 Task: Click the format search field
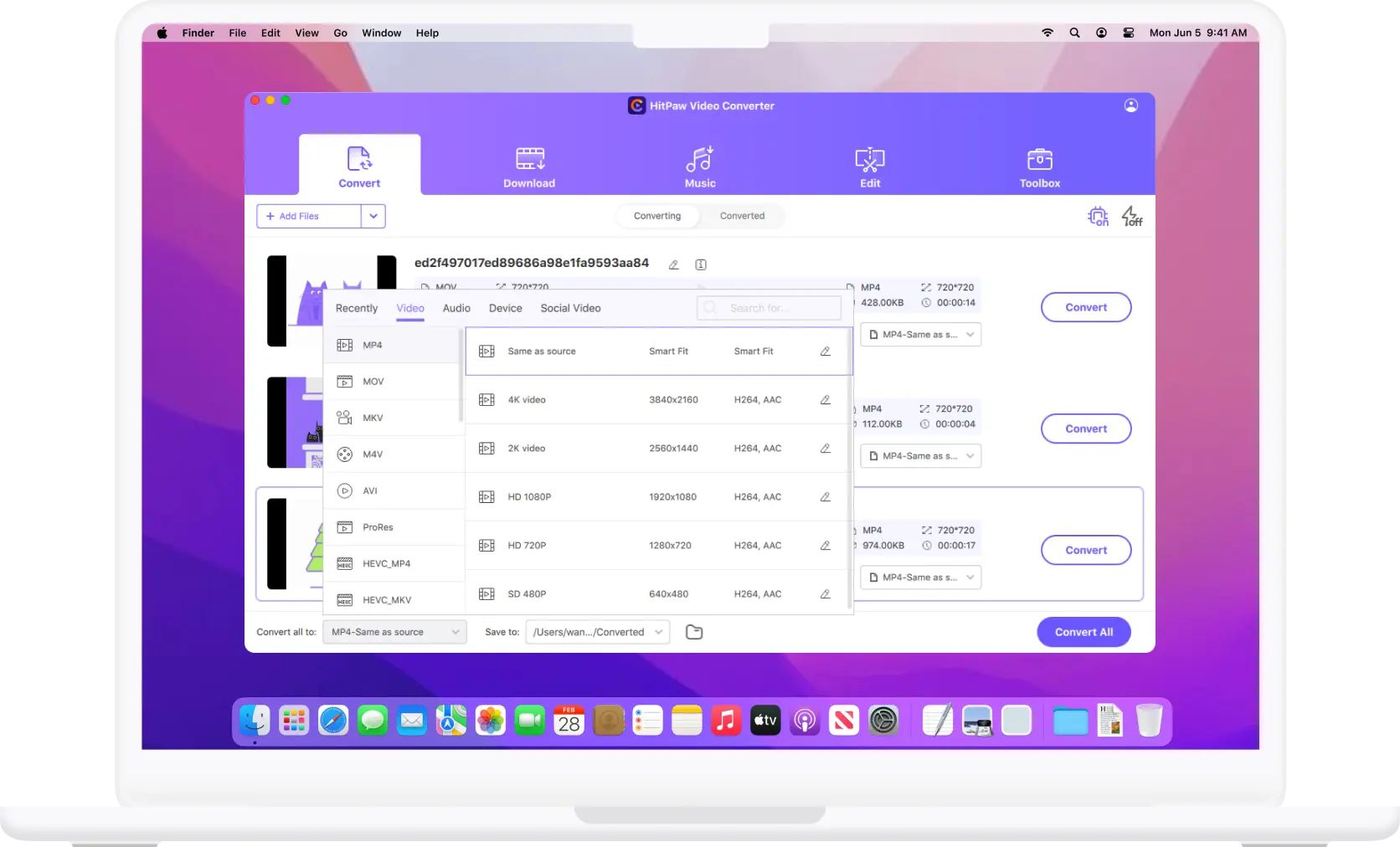(x=769, y=308)
